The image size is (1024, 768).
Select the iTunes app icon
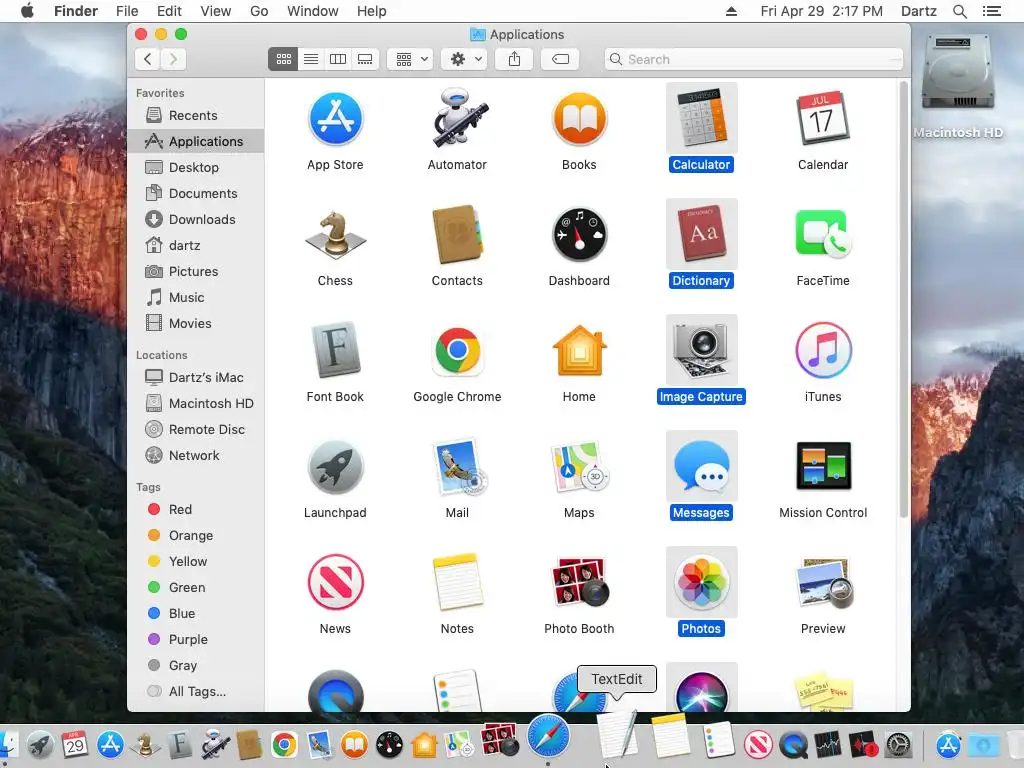pyautogui.click(x=823, y=351)
